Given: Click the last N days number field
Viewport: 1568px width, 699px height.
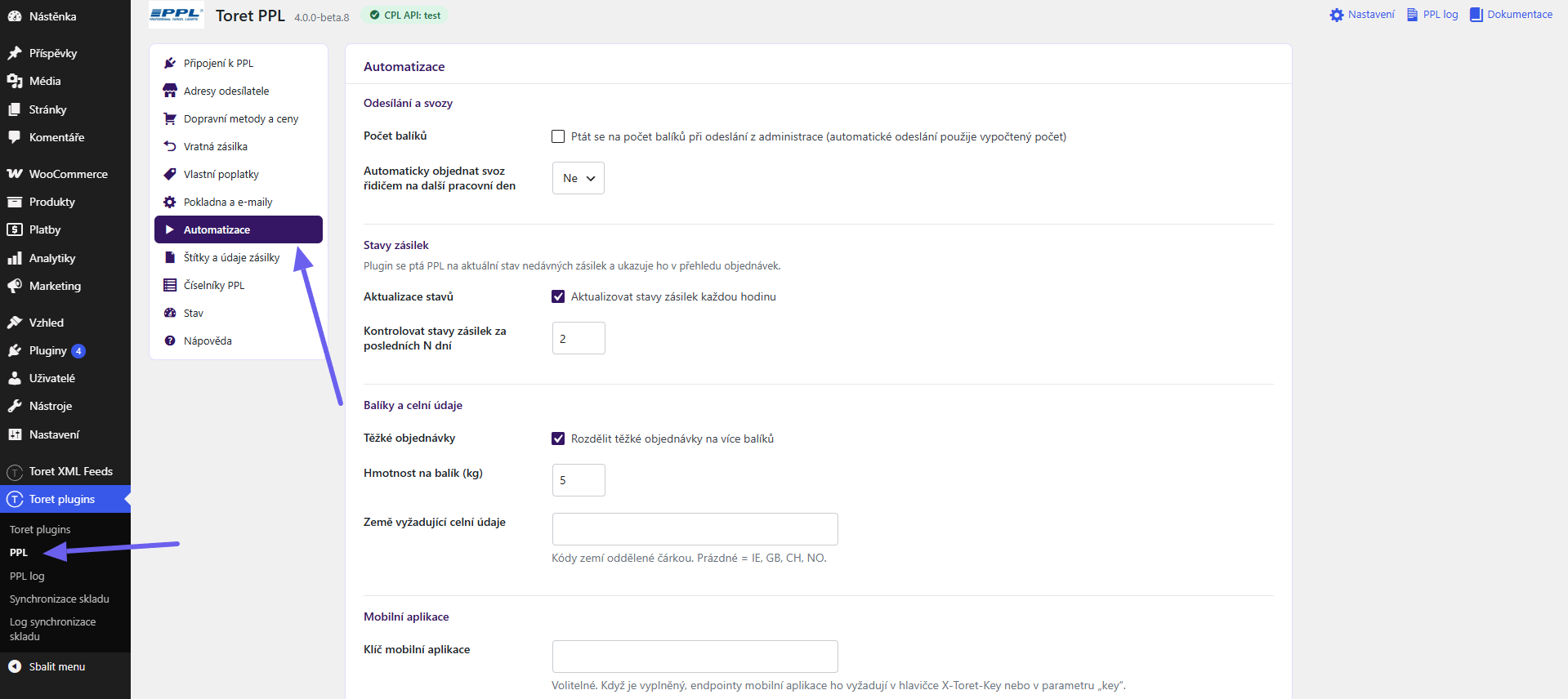Looking at the screenshot, I should click(579, 338).
